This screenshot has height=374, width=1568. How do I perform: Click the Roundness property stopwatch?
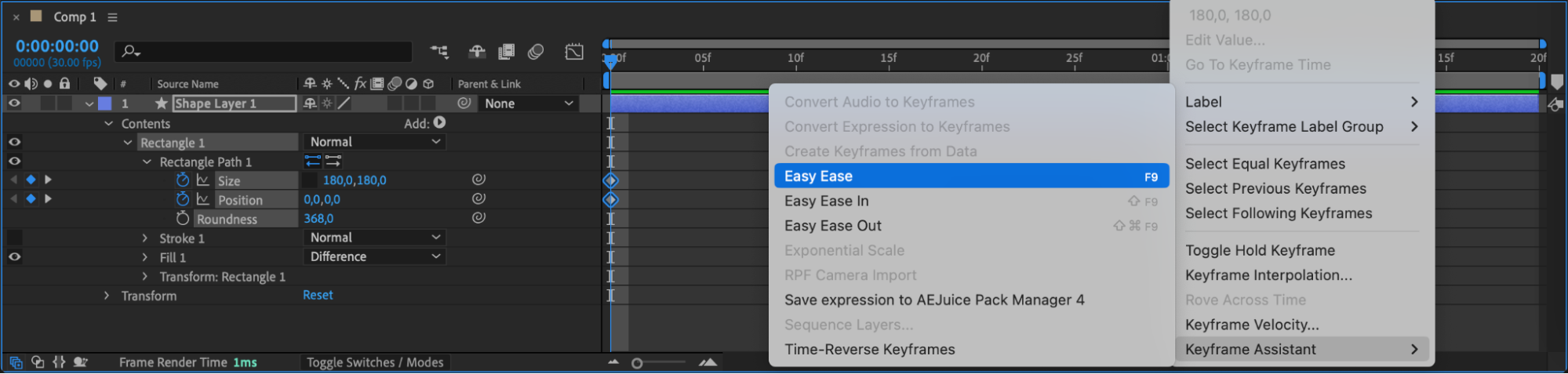click(x=183, y=219)
